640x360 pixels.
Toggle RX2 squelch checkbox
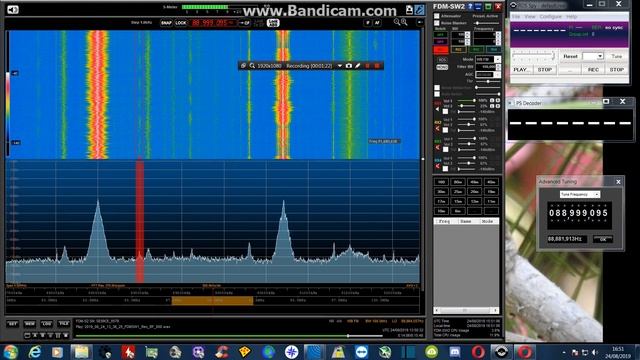click(x=446, y=130)
